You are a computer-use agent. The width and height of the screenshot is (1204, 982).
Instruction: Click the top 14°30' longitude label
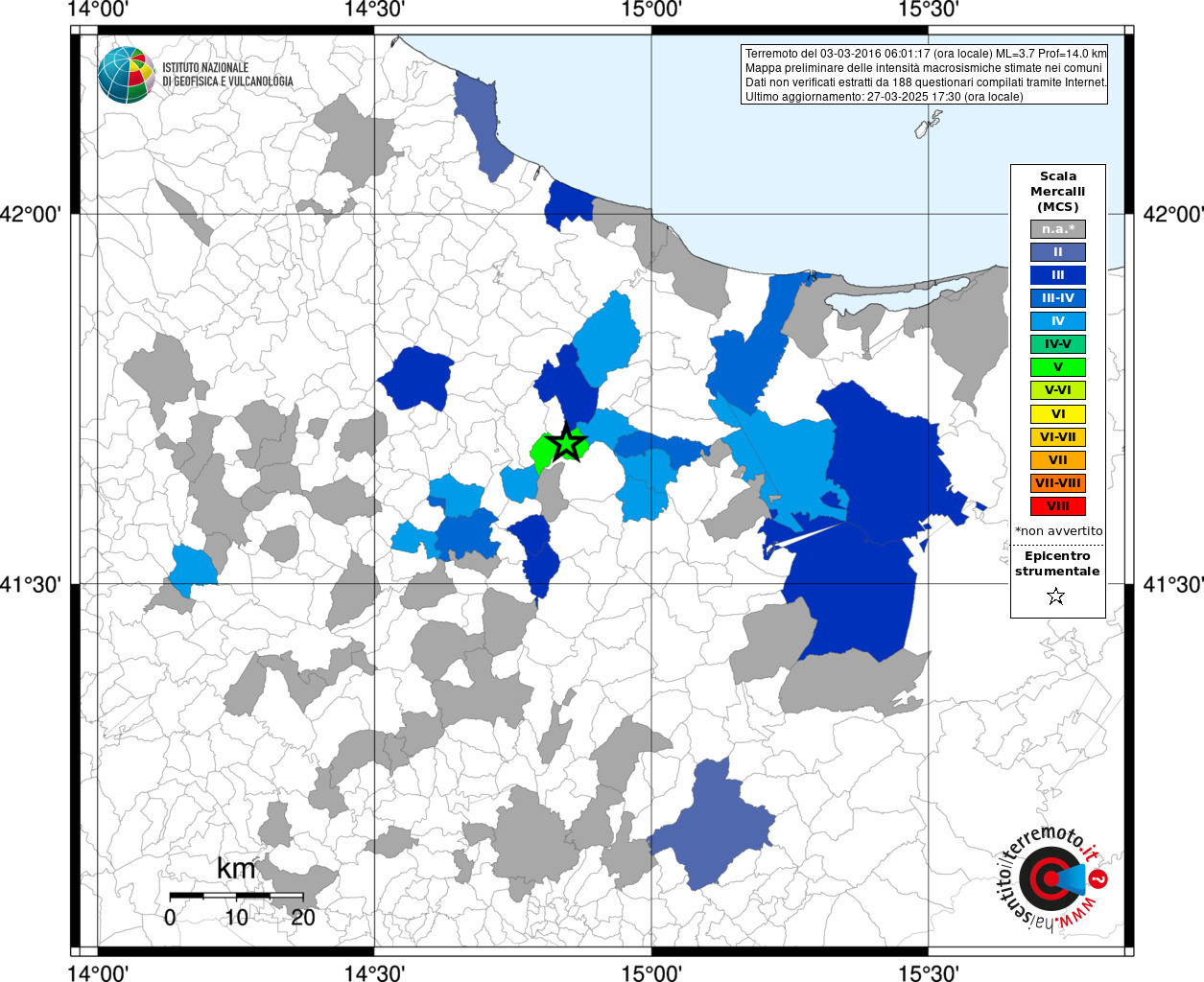coord(375,10)
